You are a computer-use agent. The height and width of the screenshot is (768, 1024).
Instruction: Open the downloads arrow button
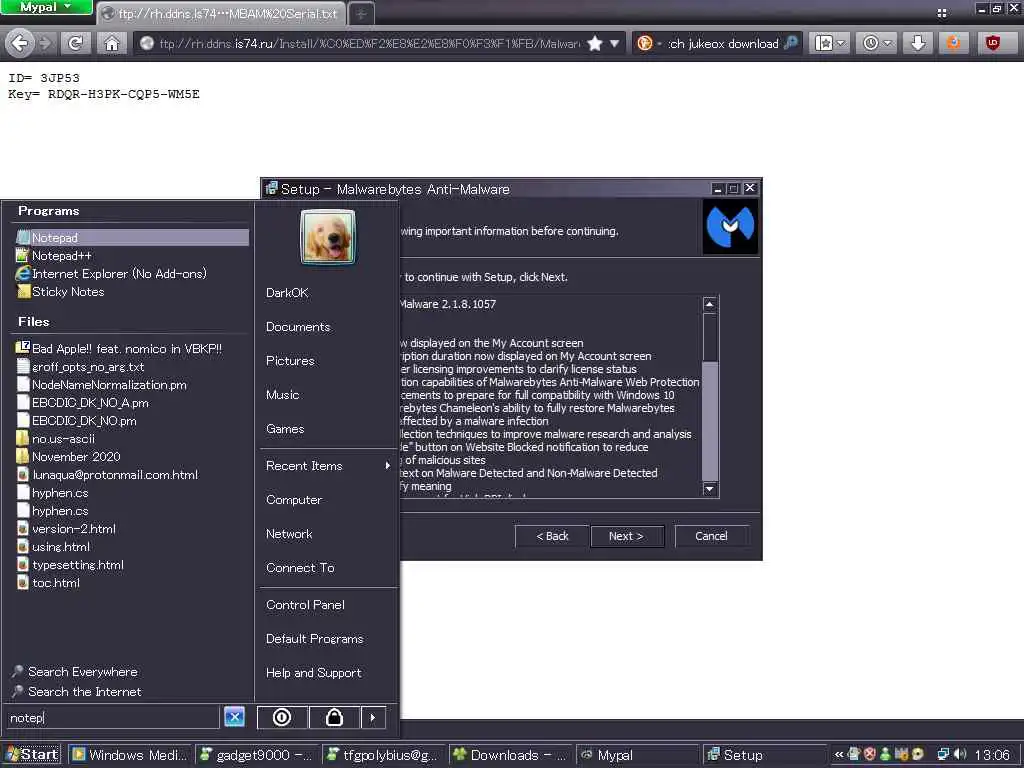[918, 43]
